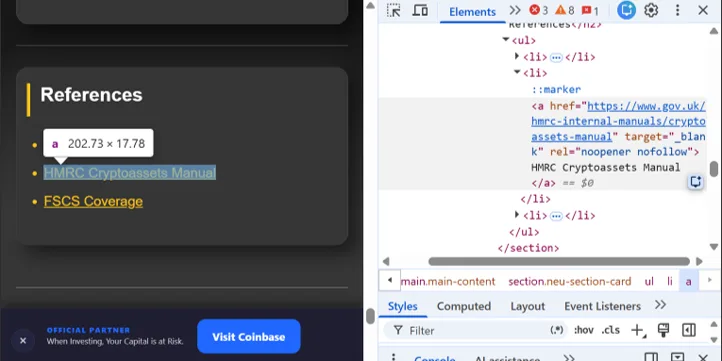
Task: Open the rendering emulations paintbrush icon
Action: [x=663, y=330]
